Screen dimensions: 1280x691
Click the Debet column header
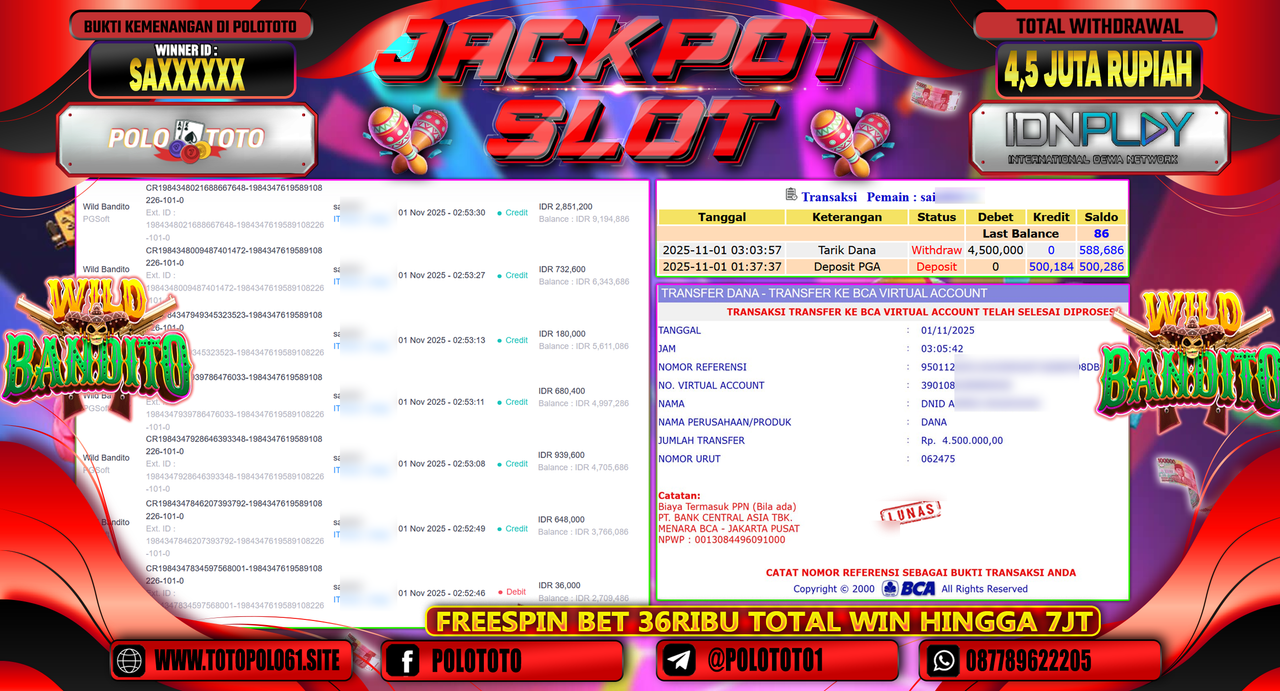[995, 217]
